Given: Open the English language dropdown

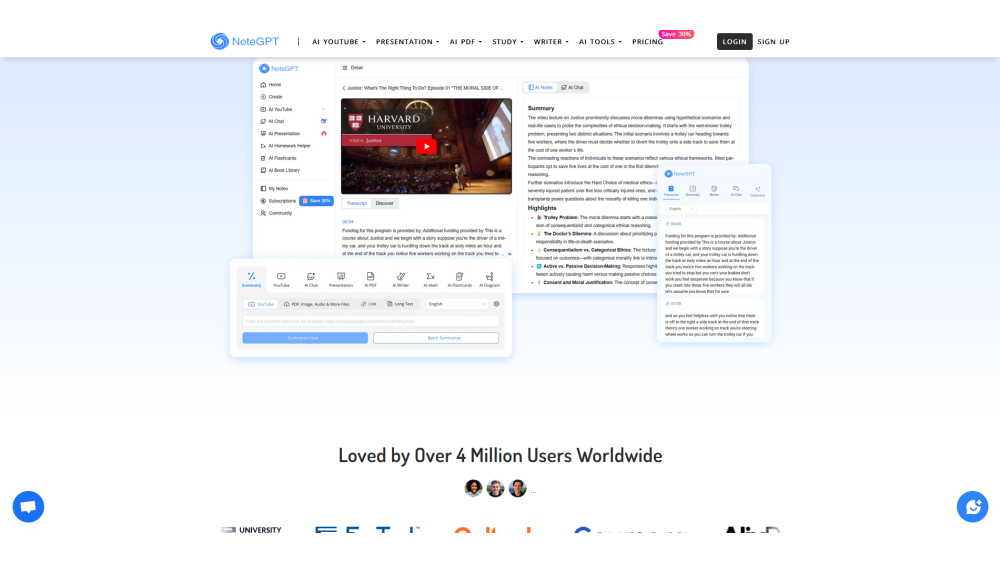Looking at the screenshot, I should click(x=456, y=304).
